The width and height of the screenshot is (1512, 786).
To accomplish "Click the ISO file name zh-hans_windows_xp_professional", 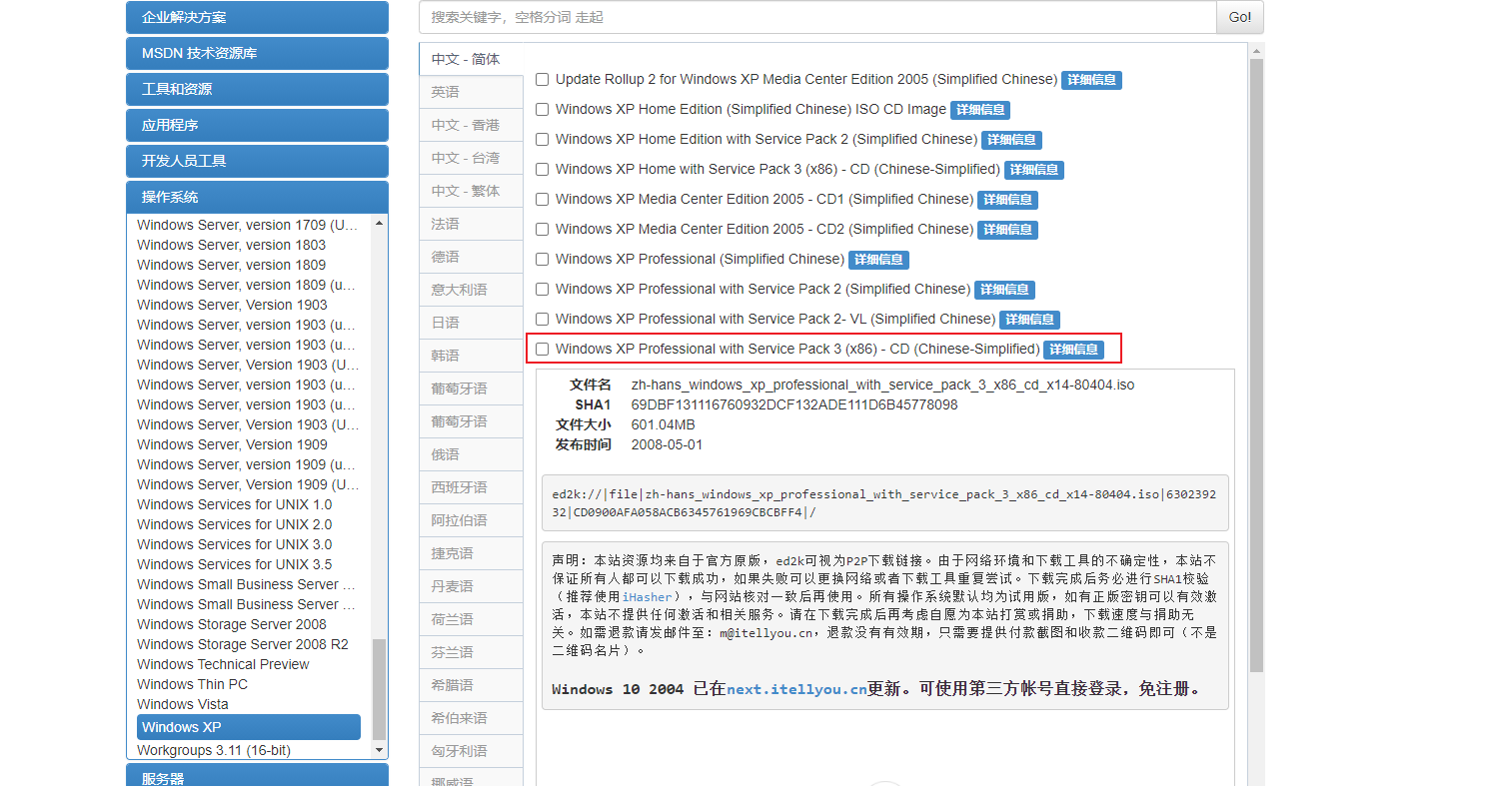I will [x=882, y=385].
